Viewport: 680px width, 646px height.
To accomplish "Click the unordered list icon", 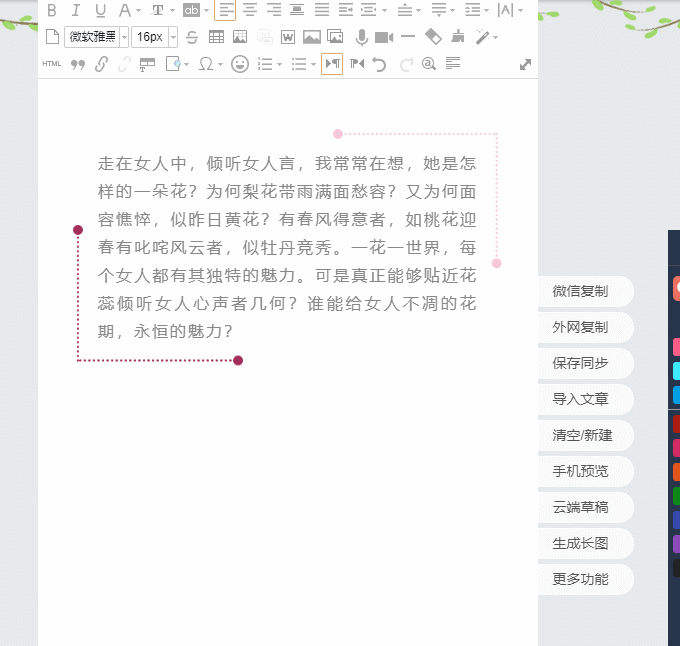I will click(x=299, y=64).
